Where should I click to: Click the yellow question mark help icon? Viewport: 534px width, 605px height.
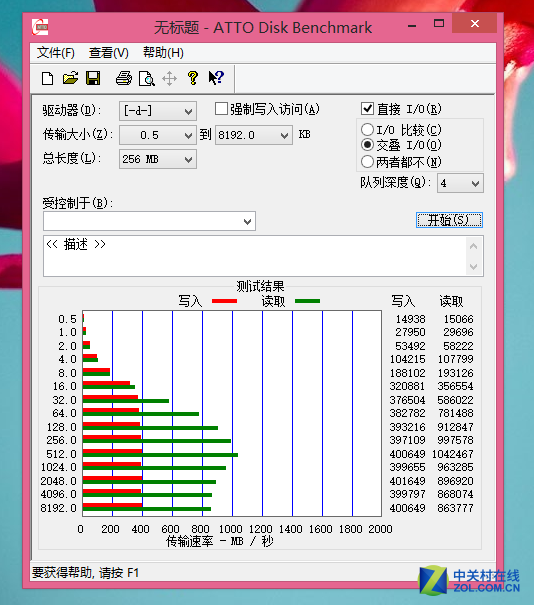click(193, 78)
